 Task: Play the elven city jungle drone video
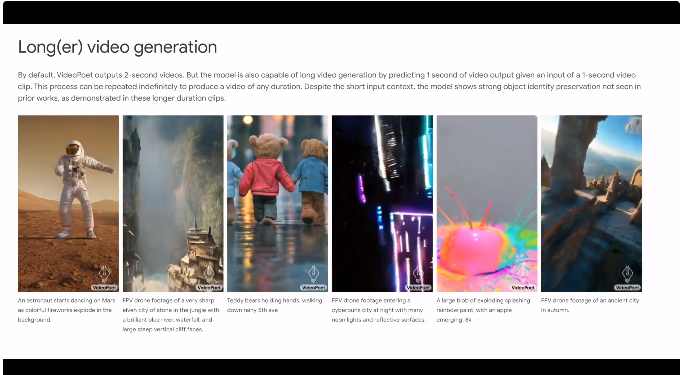[x=173, y=203]
